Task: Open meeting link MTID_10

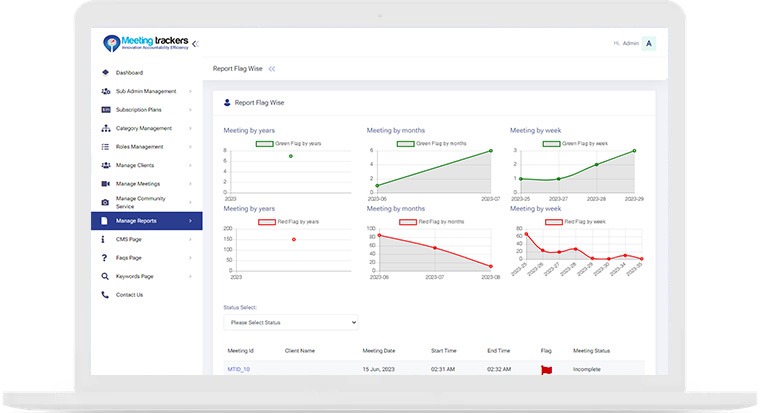Action: [238, 369]
